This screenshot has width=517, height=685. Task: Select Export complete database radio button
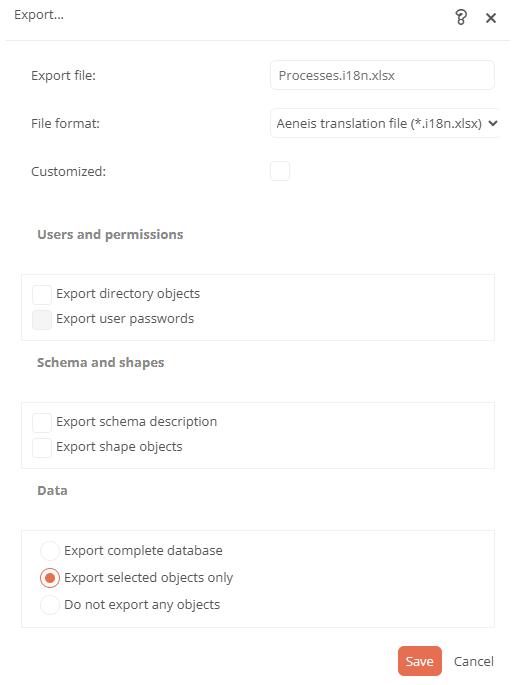[x=50, y=551]
